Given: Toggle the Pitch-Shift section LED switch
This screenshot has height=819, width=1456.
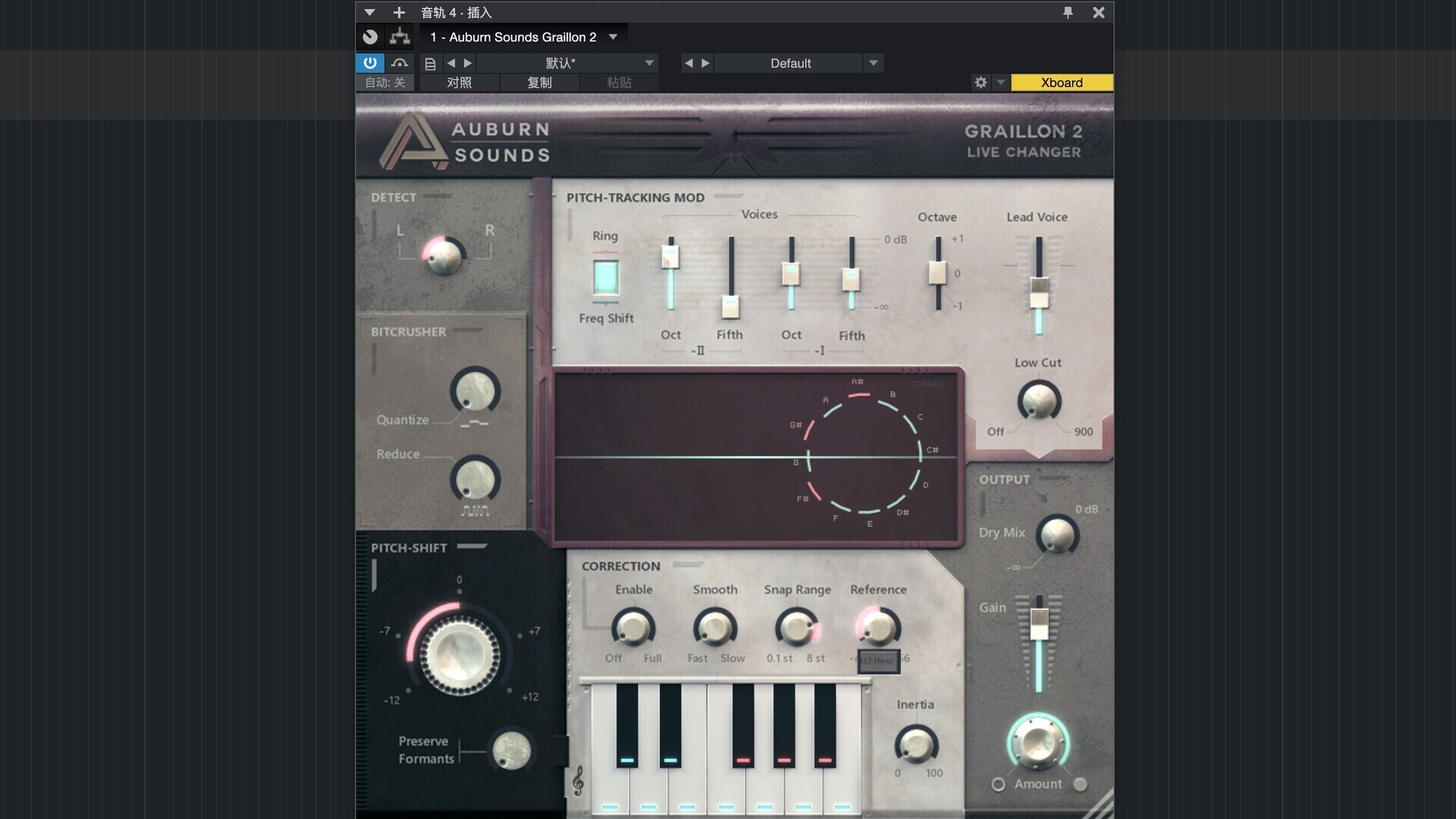Looking at the screenshot, I should tap(472, 546).
